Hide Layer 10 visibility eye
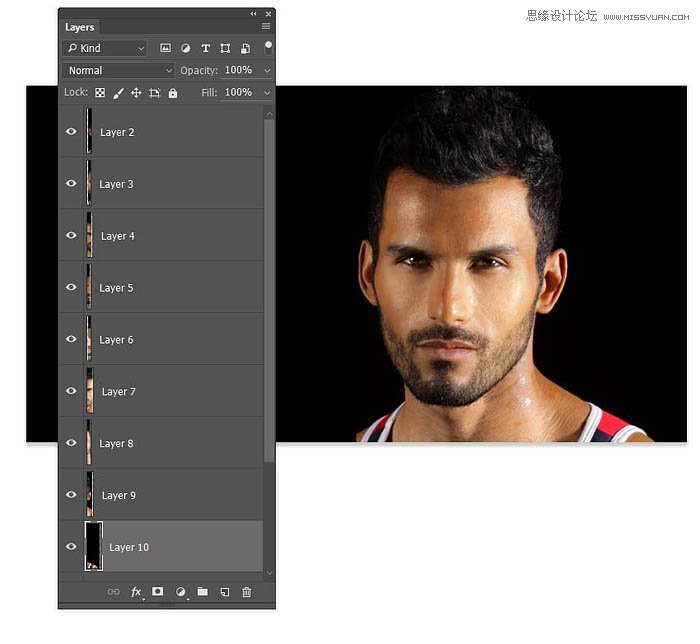Image resolution: width=700 pixels, height=644 pixels. point(71,547)
